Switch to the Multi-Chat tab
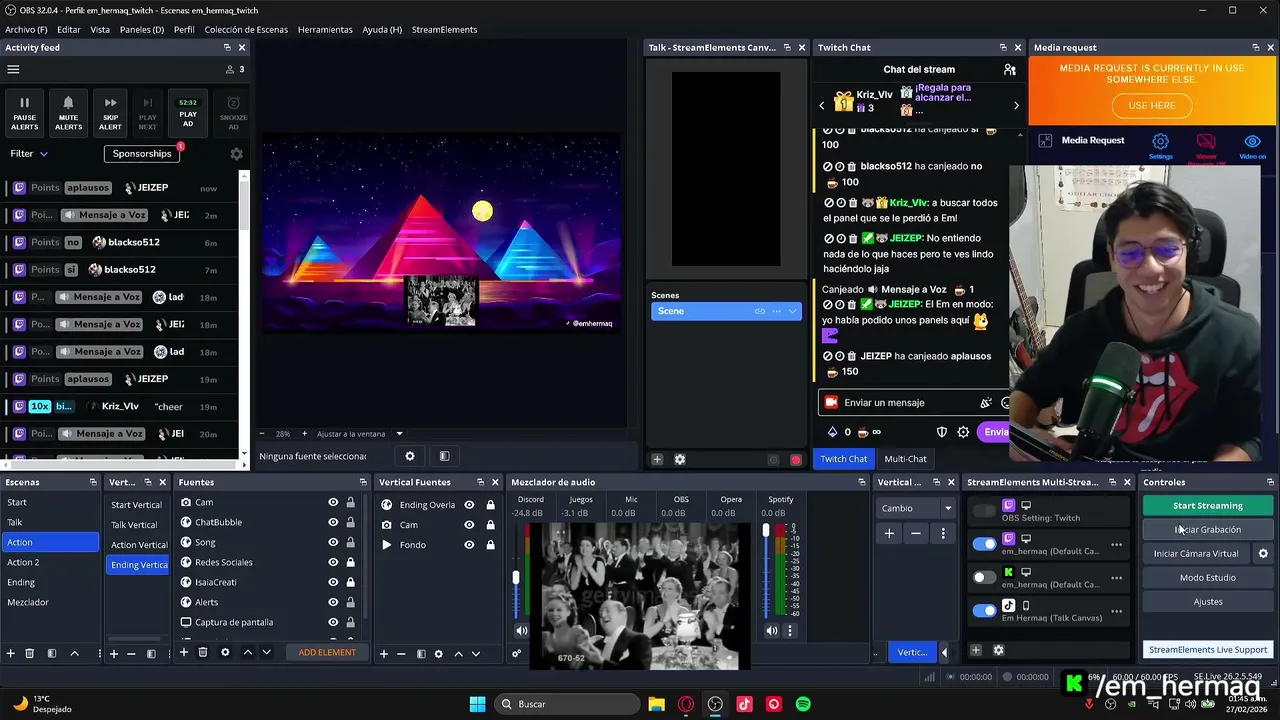 coord(905,459)
